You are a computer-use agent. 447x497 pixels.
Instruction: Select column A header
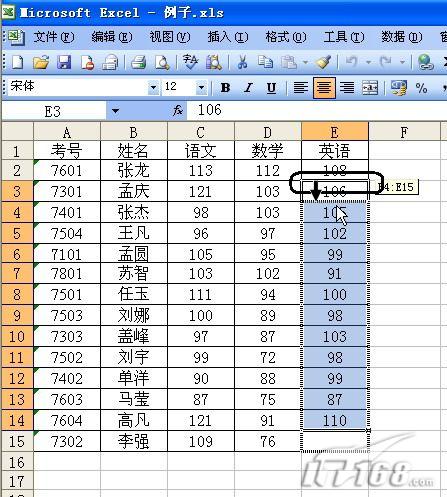[67, 132]
